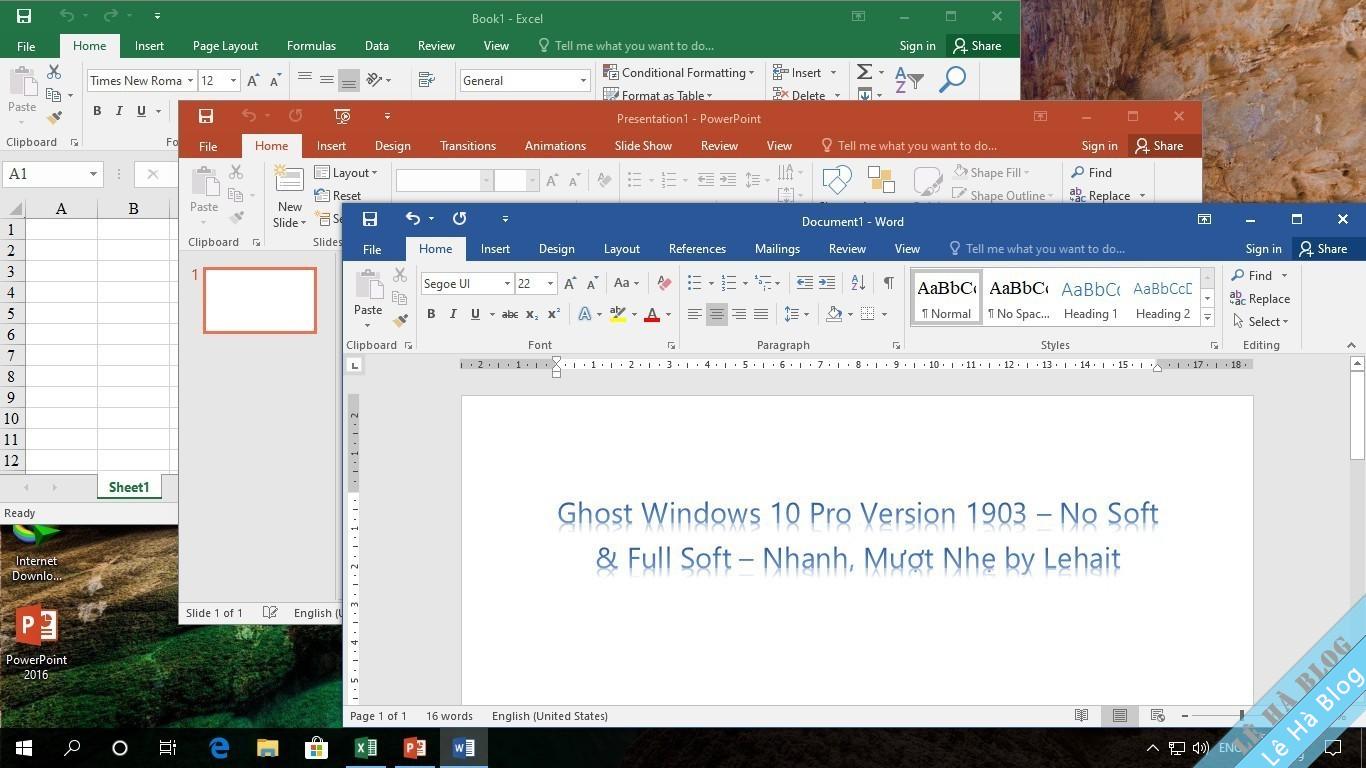The height and width of the screenshot is (768, 1366).
Task: Click Undo in Word quick access toolbar
Action: pos(412,219)
